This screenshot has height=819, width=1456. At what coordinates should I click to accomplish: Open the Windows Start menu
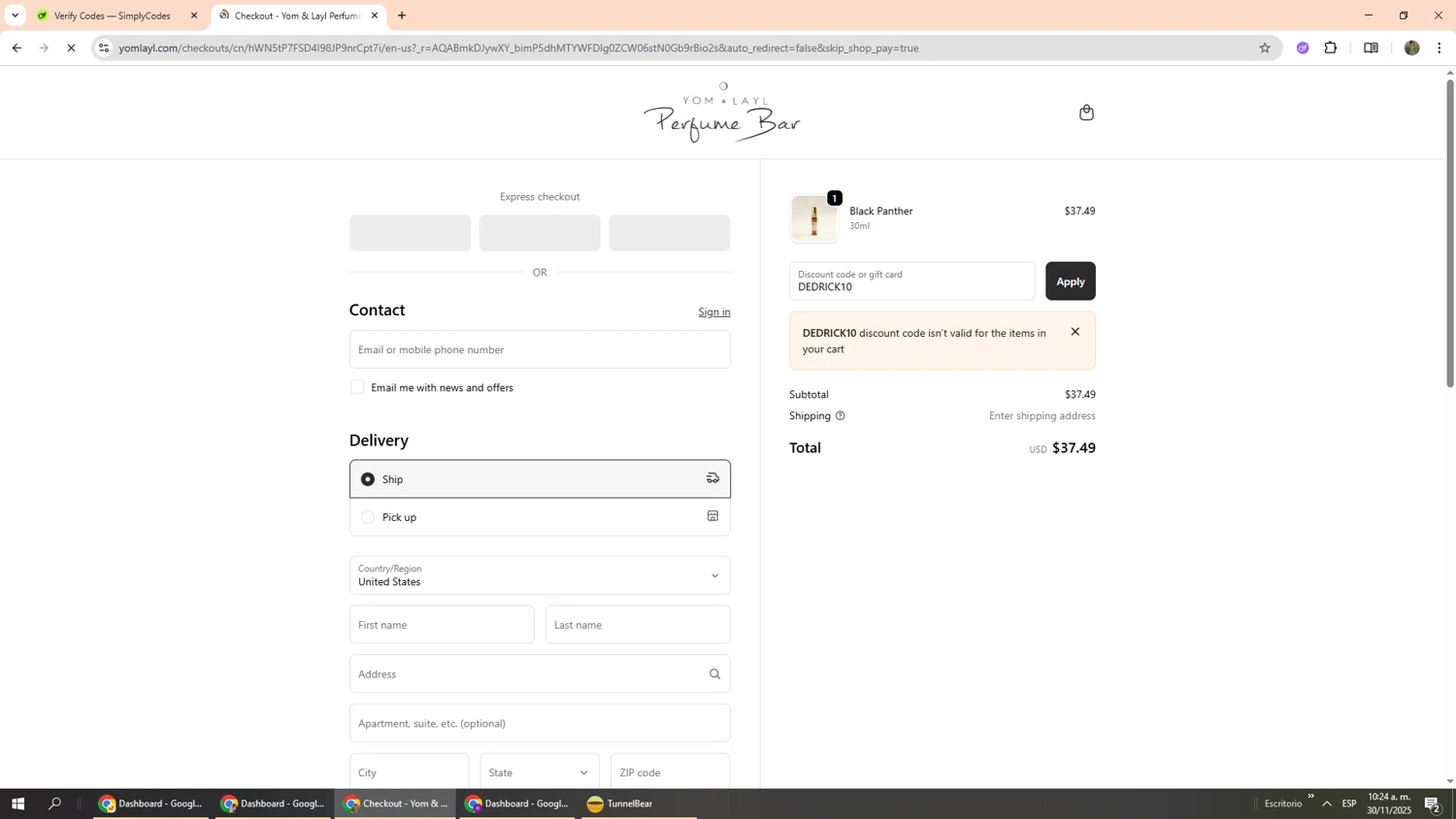[x=17, y=803]
